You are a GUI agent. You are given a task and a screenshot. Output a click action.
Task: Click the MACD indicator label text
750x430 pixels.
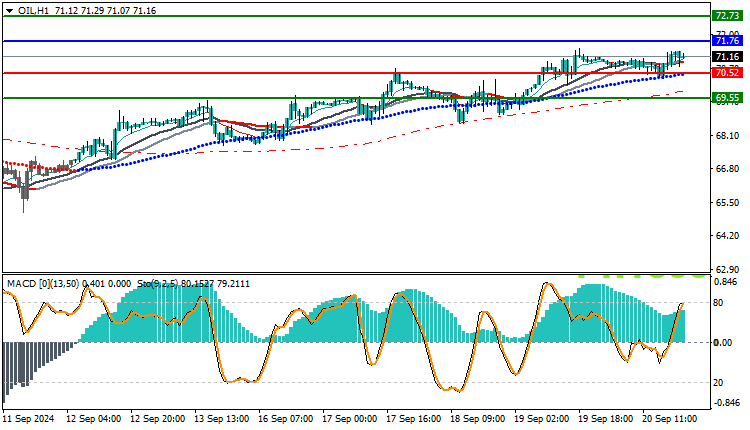tap(69, 284)
